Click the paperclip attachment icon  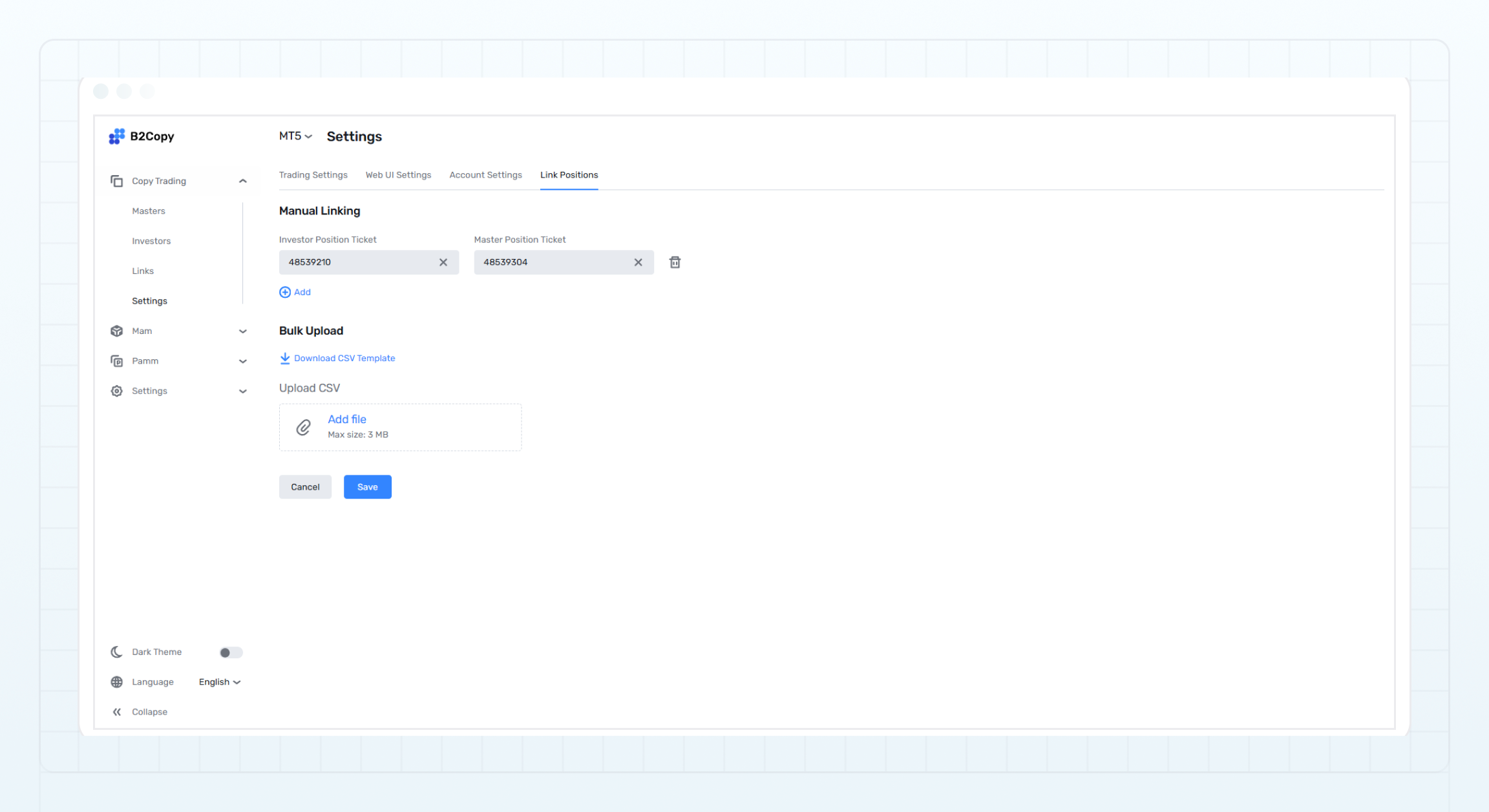304,428
